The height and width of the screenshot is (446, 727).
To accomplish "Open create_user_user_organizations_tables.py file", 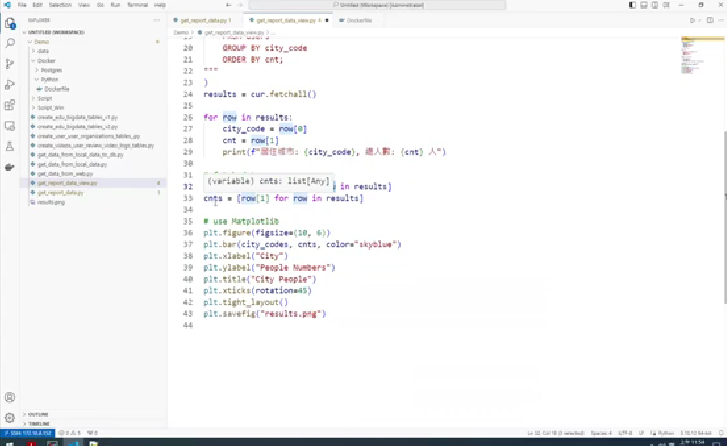I will pyautogui.click(x=88, y=136).
